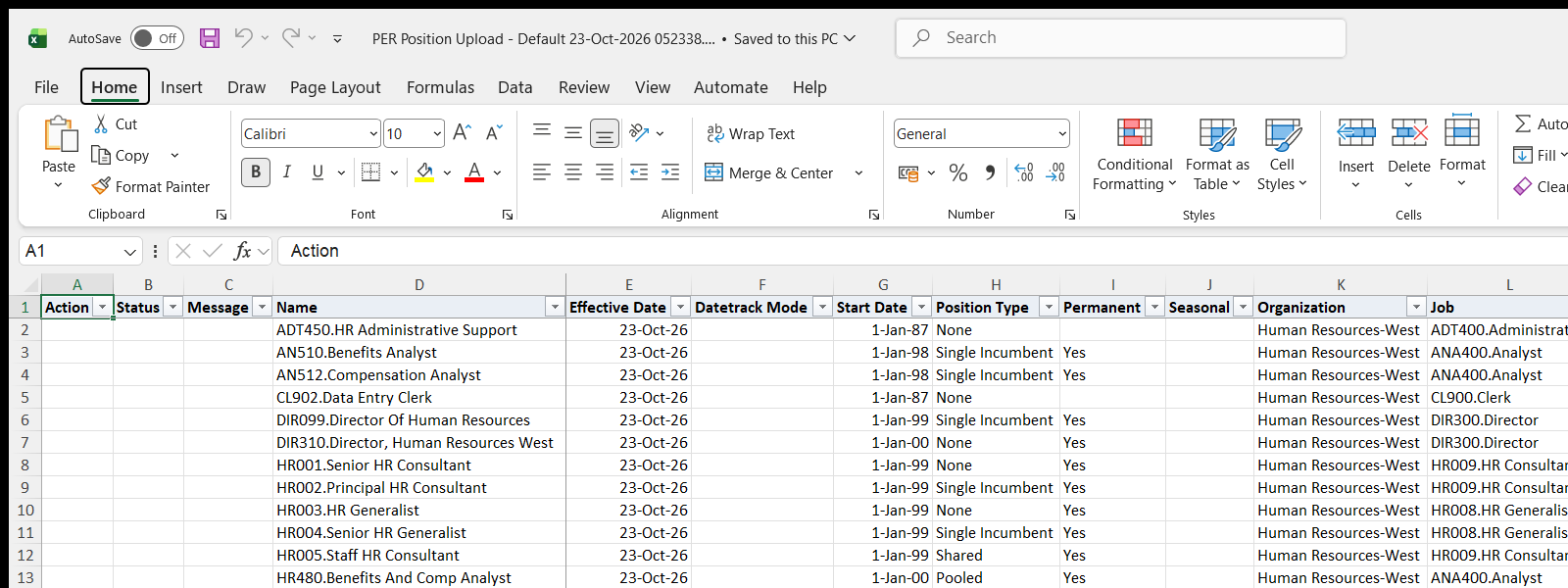This screenshot has width=1568, height=588.
Task: Click the formula bar containing Action
Action: (921, 251)
